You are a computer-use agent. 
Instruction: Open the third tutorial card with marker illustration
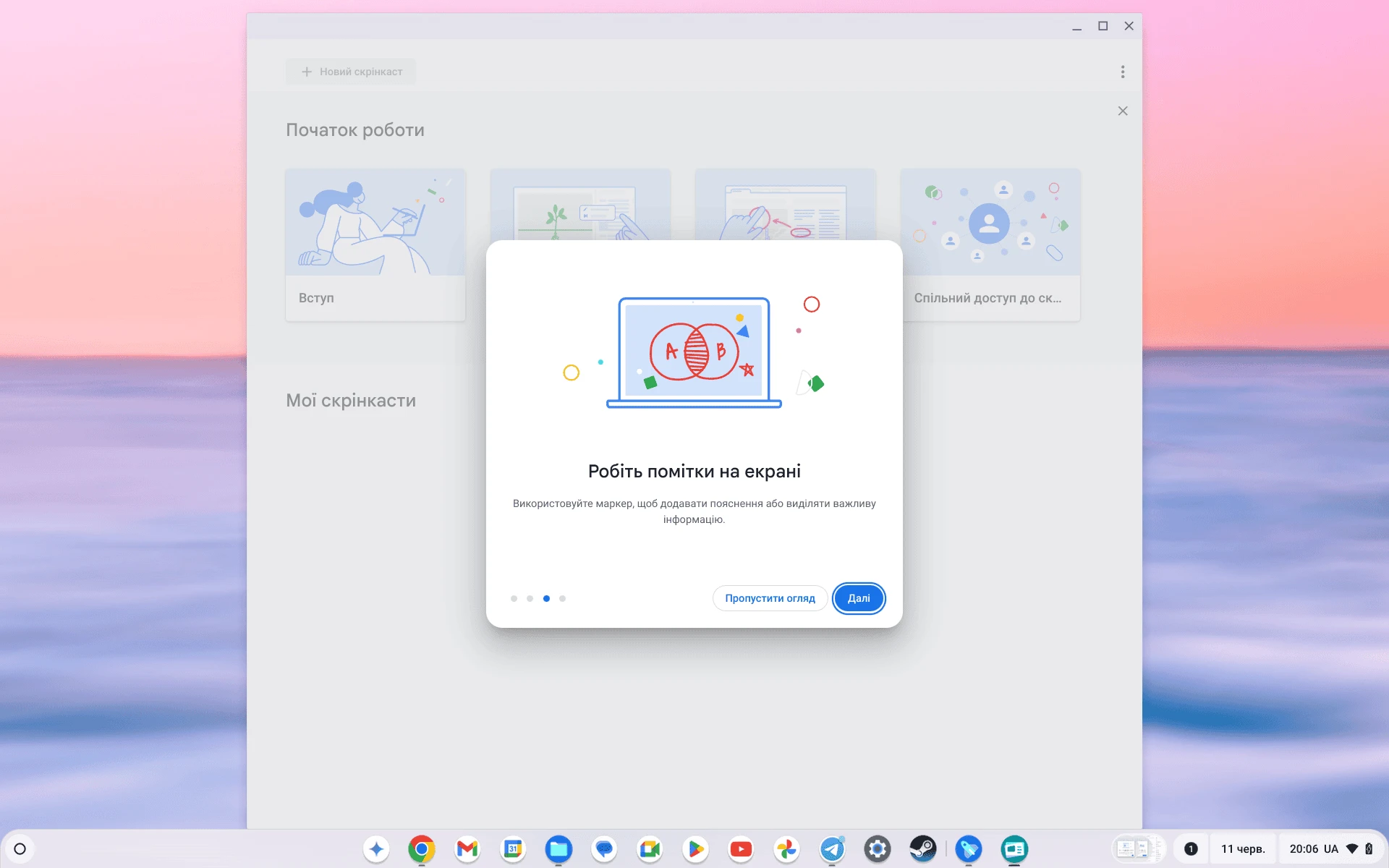[x=785, y=205]
